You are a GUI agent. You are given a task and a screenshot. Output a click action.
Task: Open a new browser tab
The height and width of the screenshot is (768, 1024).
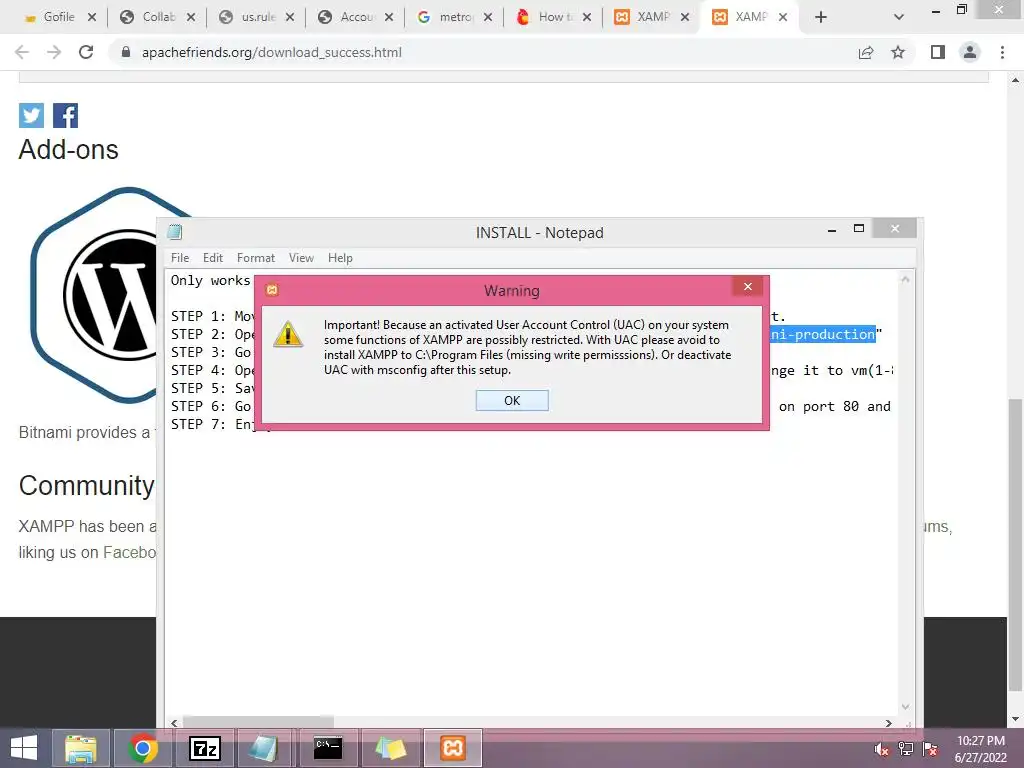pos(821,17)
